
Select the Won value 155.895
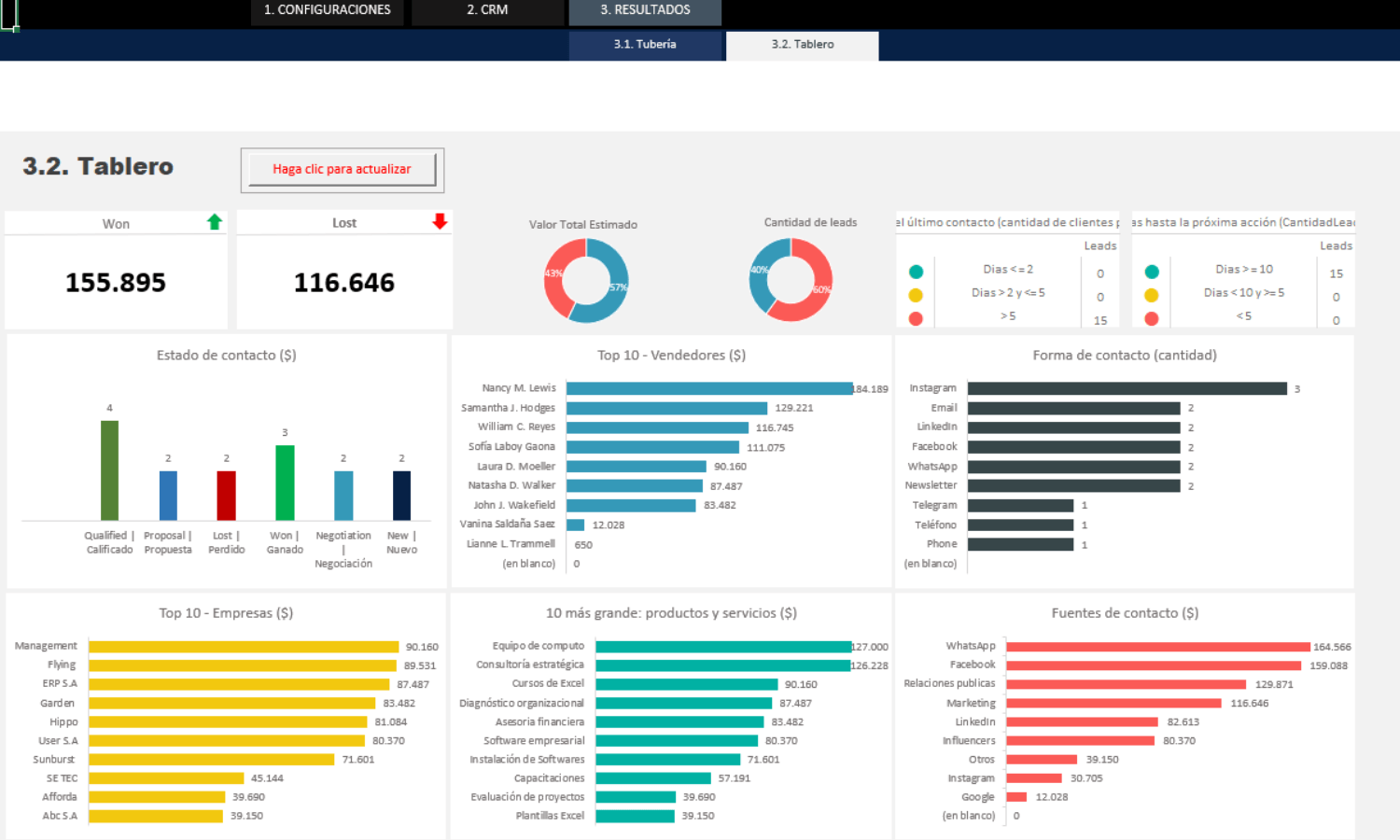point(116,283)
